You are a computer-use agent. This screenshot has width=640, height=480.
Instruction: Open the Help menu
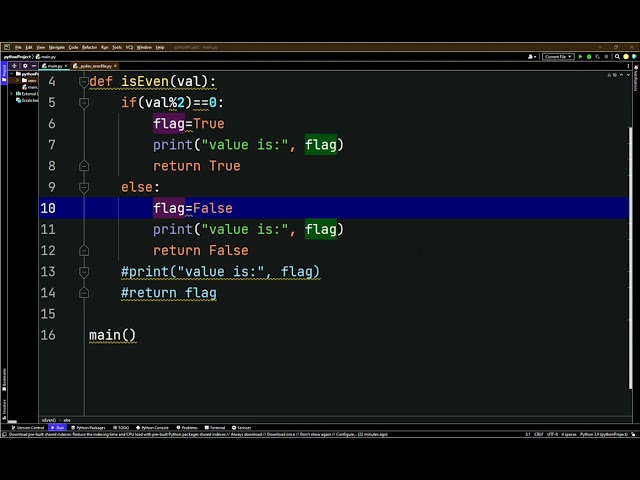click(160, 47)
